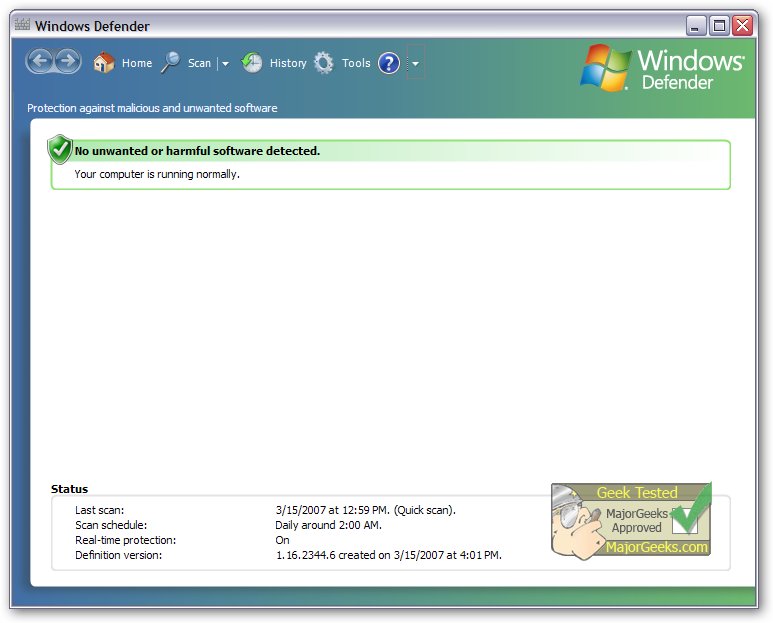Go forward with the Forward arrow button
Image resolution: width=773 pixels, height=623 pixels.
pos(68,62)
